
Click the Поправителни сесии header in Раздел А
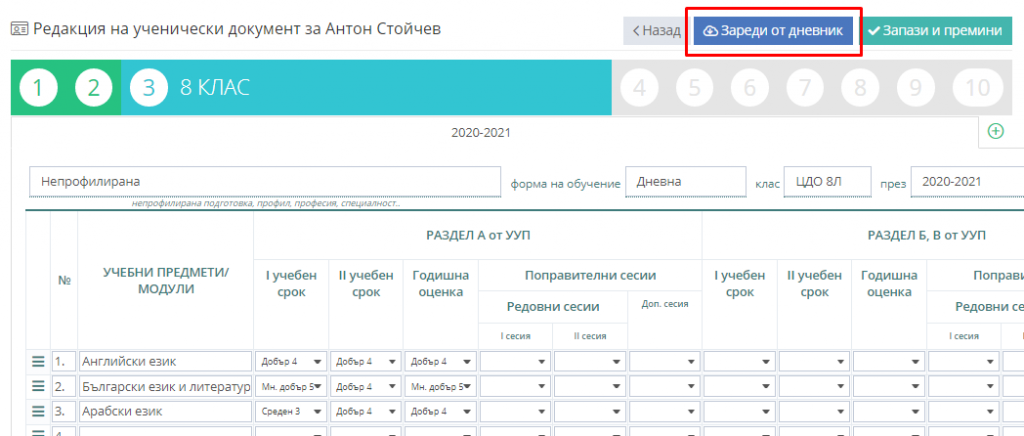click(590, 275)
